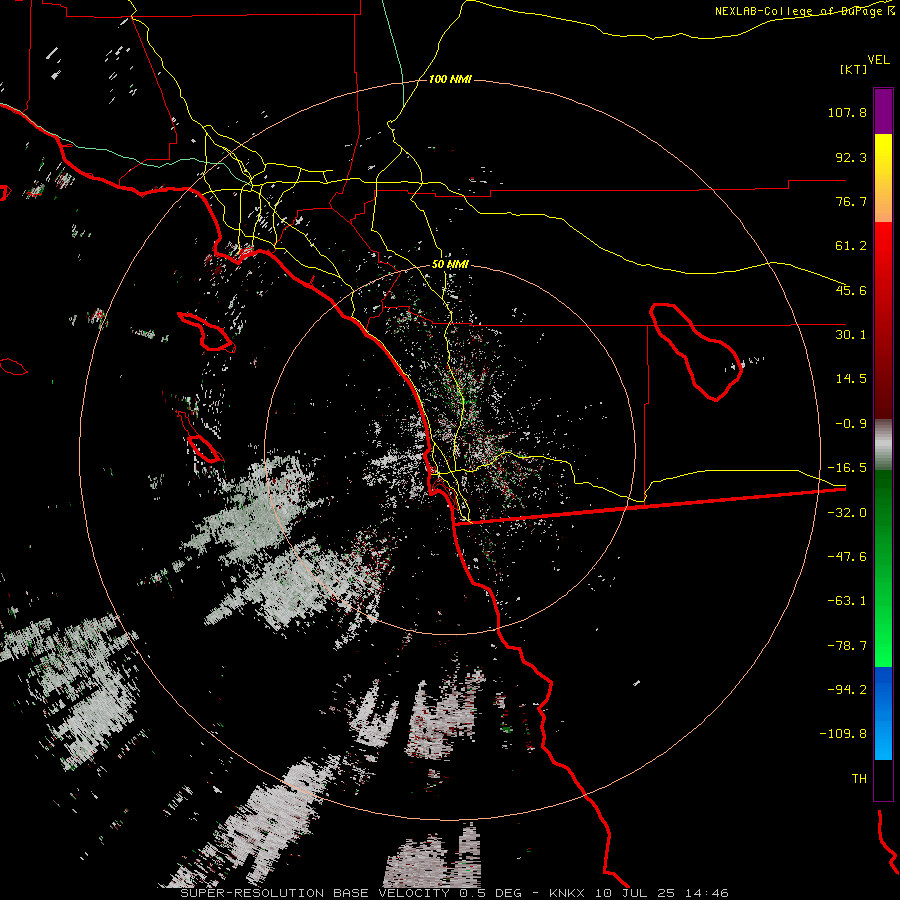Screen dimensions: 900x900
Task: Click the -78.7 velocity scale value
Action: [847, 646]
